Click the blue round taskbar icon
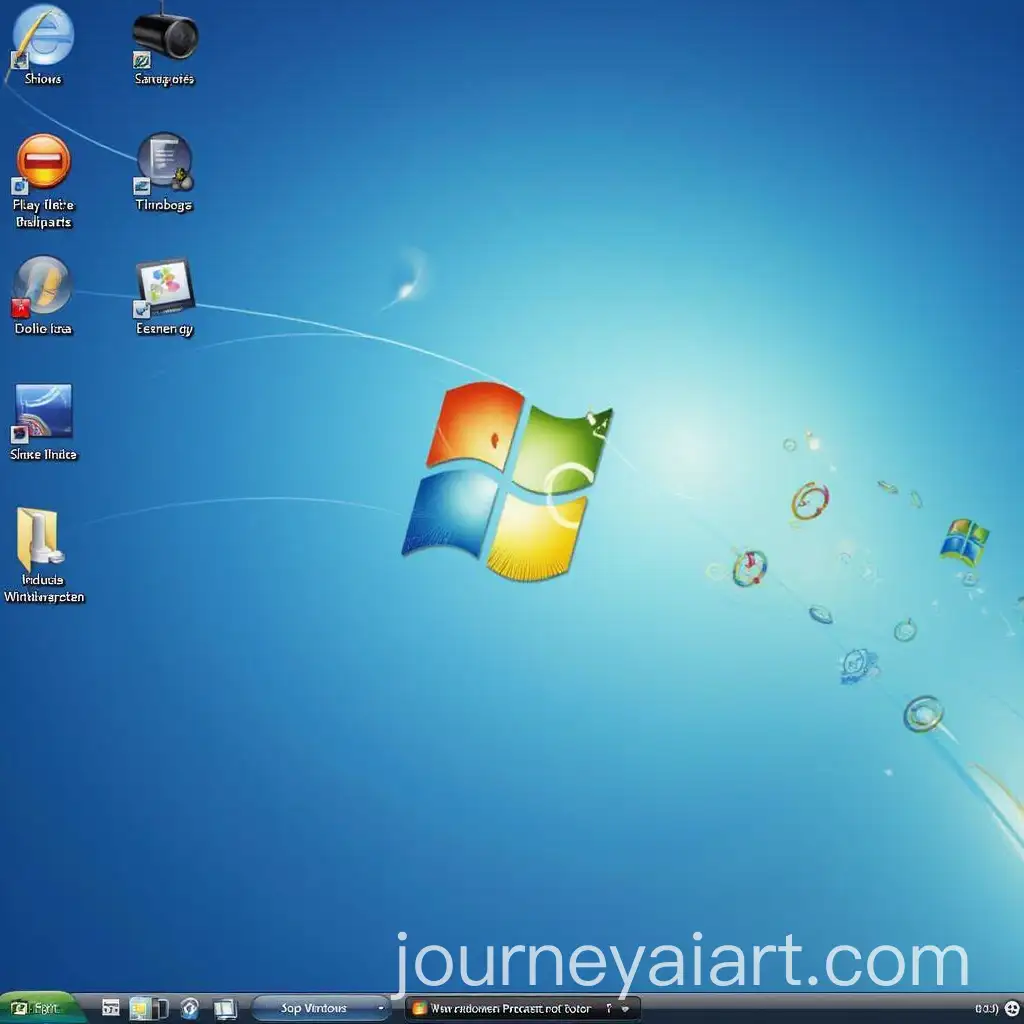 (x=190, y=1008)
